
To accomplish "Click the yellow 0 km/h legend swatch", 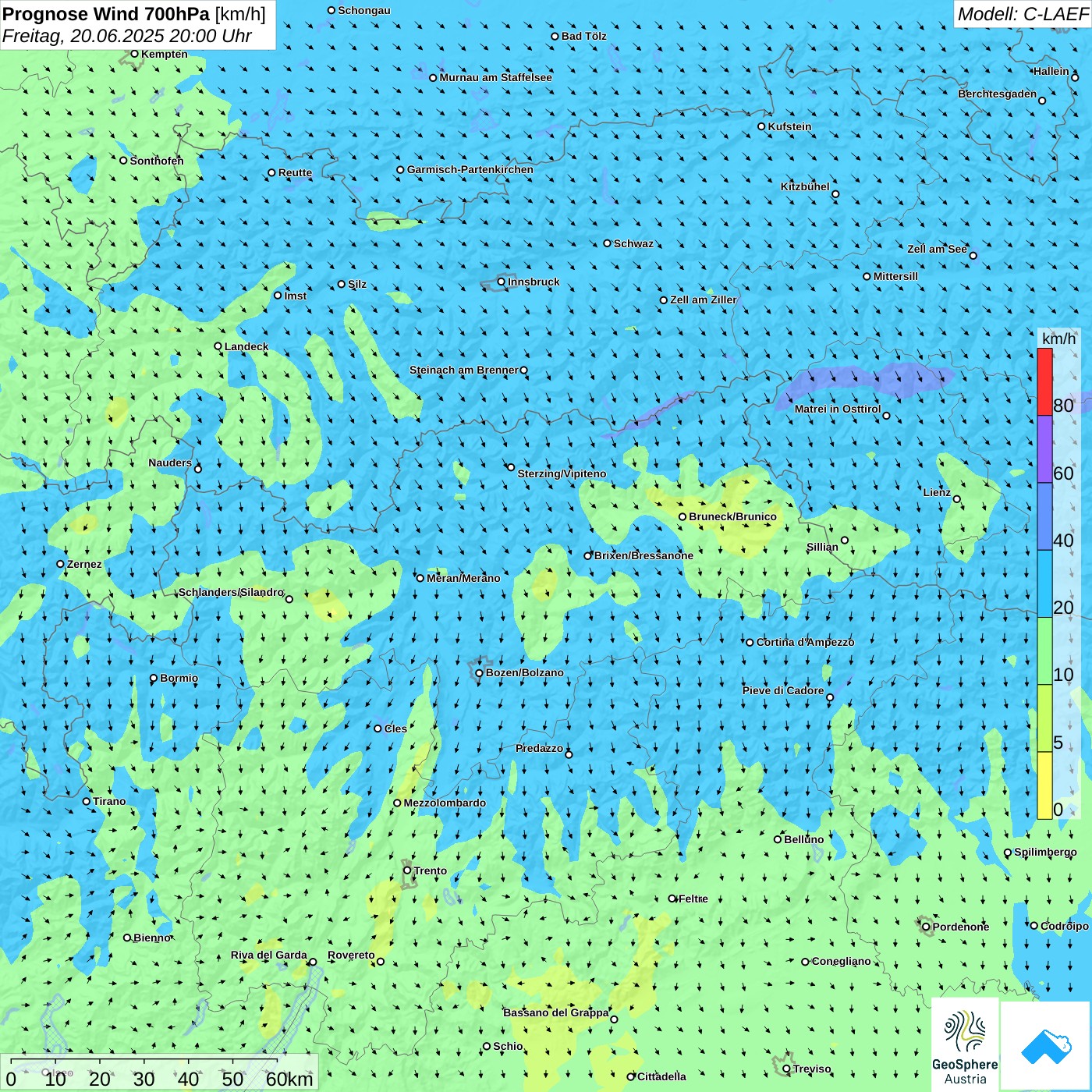I will pos(1044,785).
